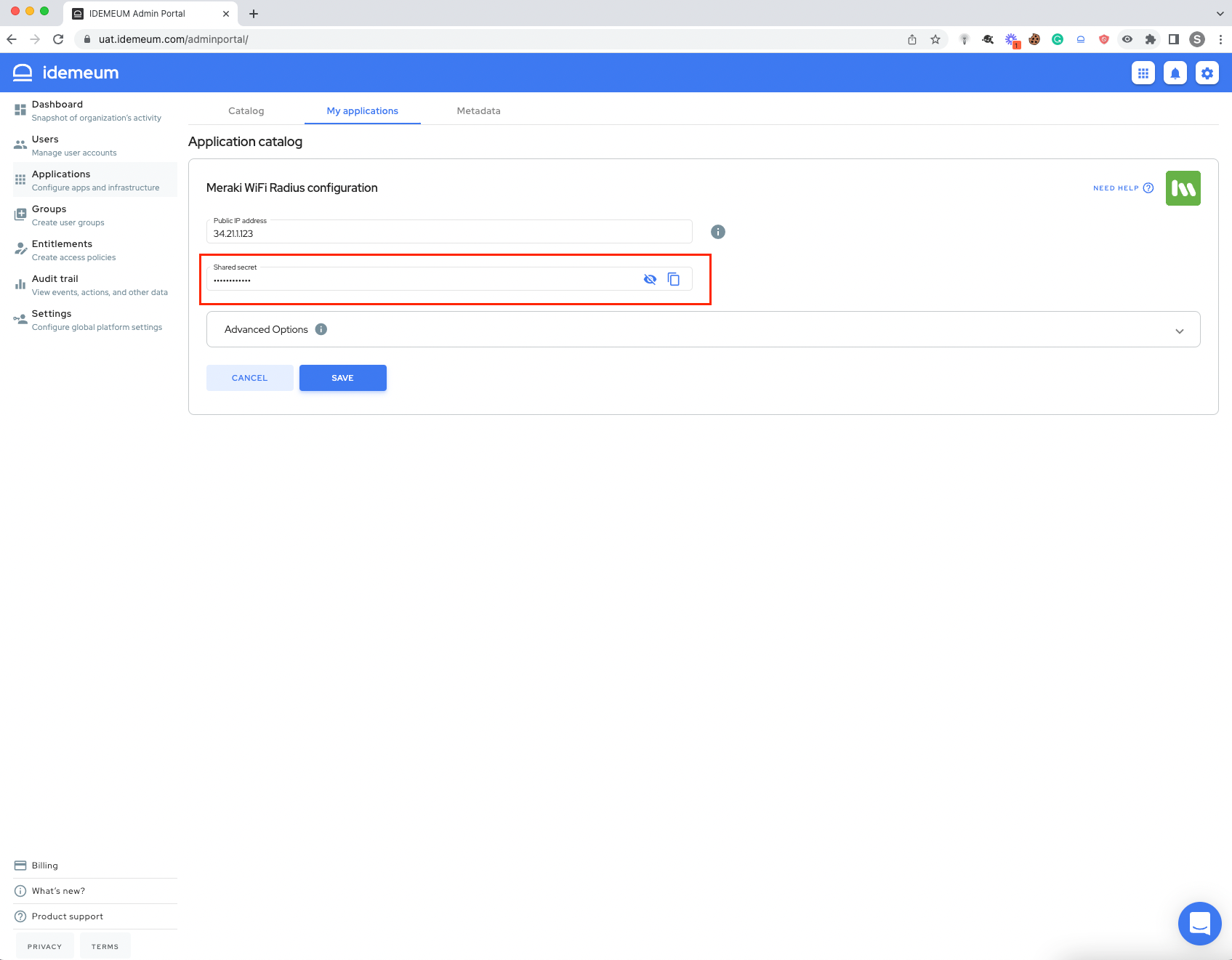Open Audit trail in the sidebar
1232x960 pixels.
(95, 285)
